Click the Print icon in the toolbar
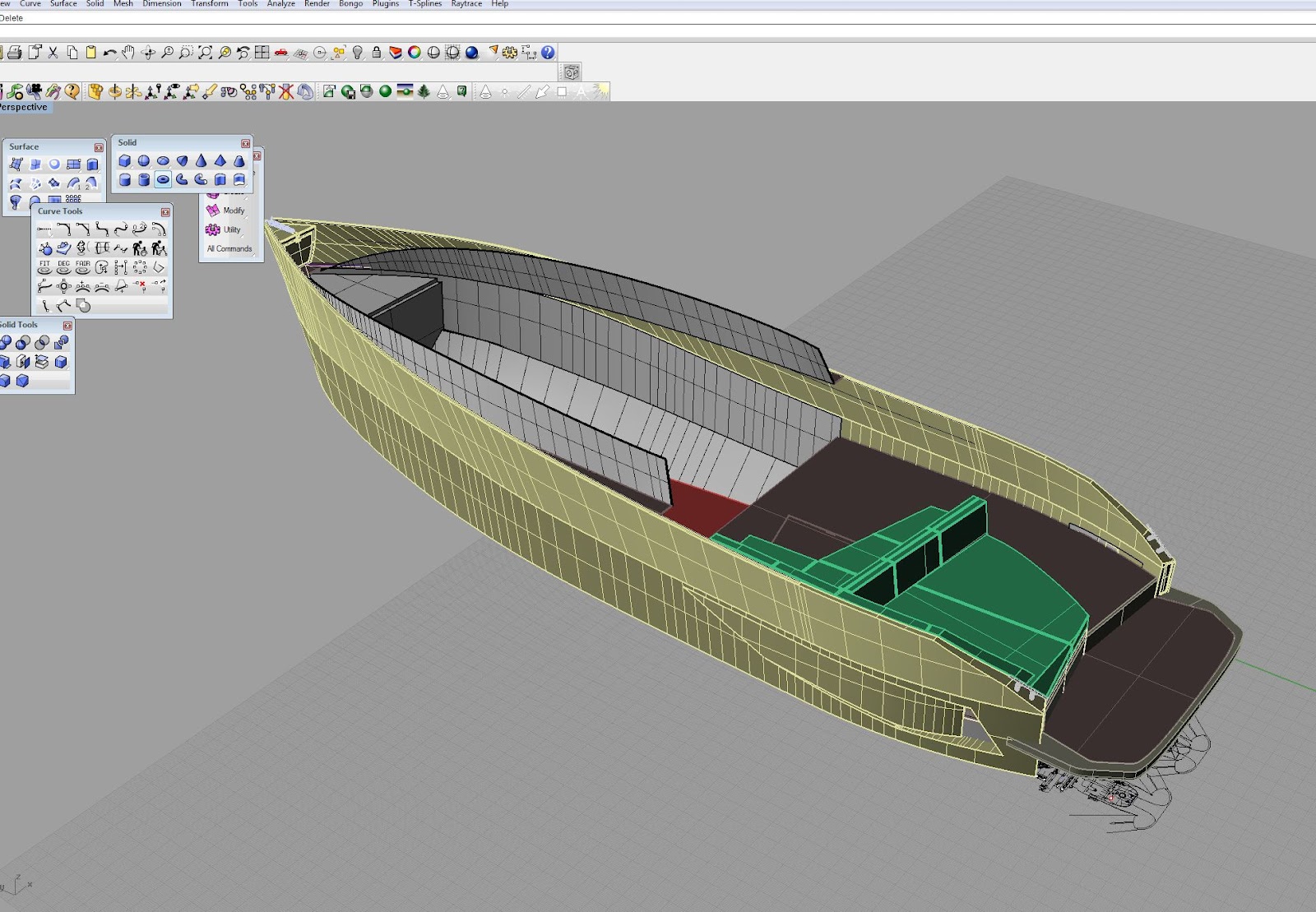The height and width of the screenshot is (912, 1316). click(15, 53)
